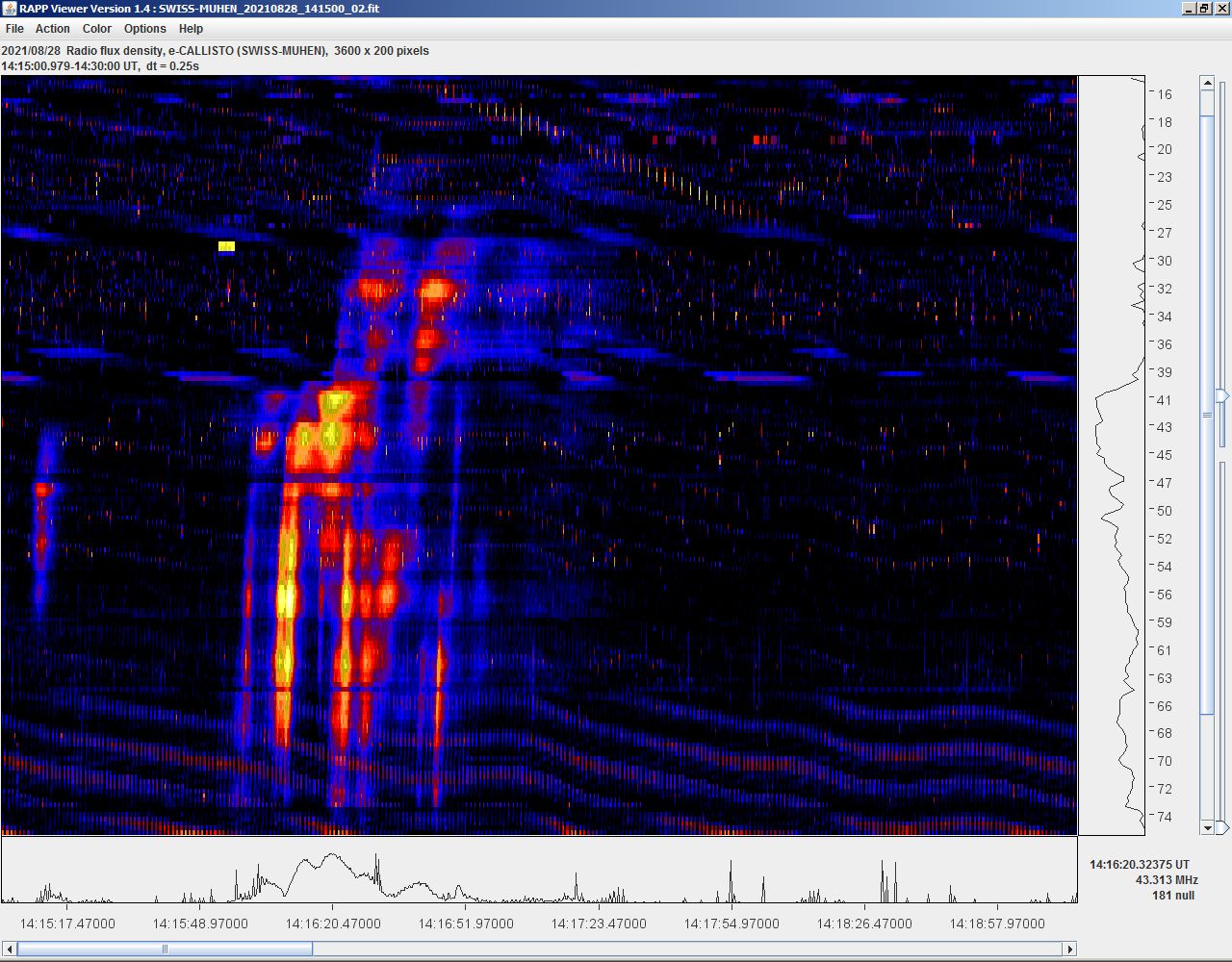Click the brightest burst in the spectrogram
Image resolution: width=1232 pixels, height=962 pixels.
point(285,598)
